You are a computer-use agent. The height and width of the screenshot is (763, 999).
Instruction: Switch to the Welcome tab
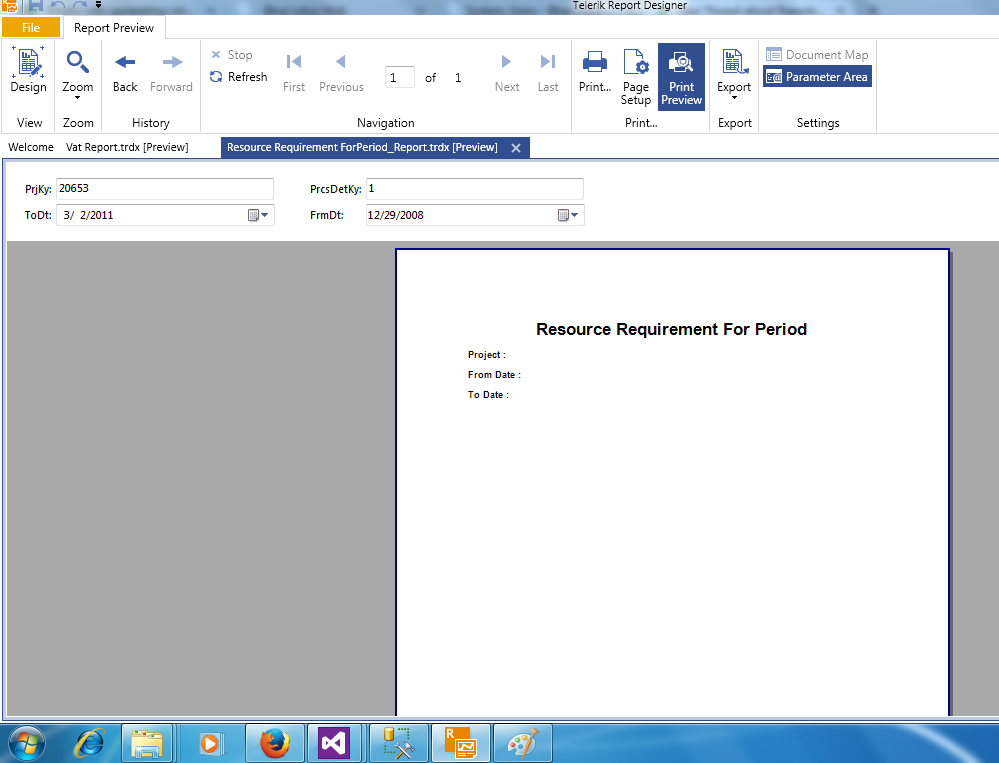(31, 147)
